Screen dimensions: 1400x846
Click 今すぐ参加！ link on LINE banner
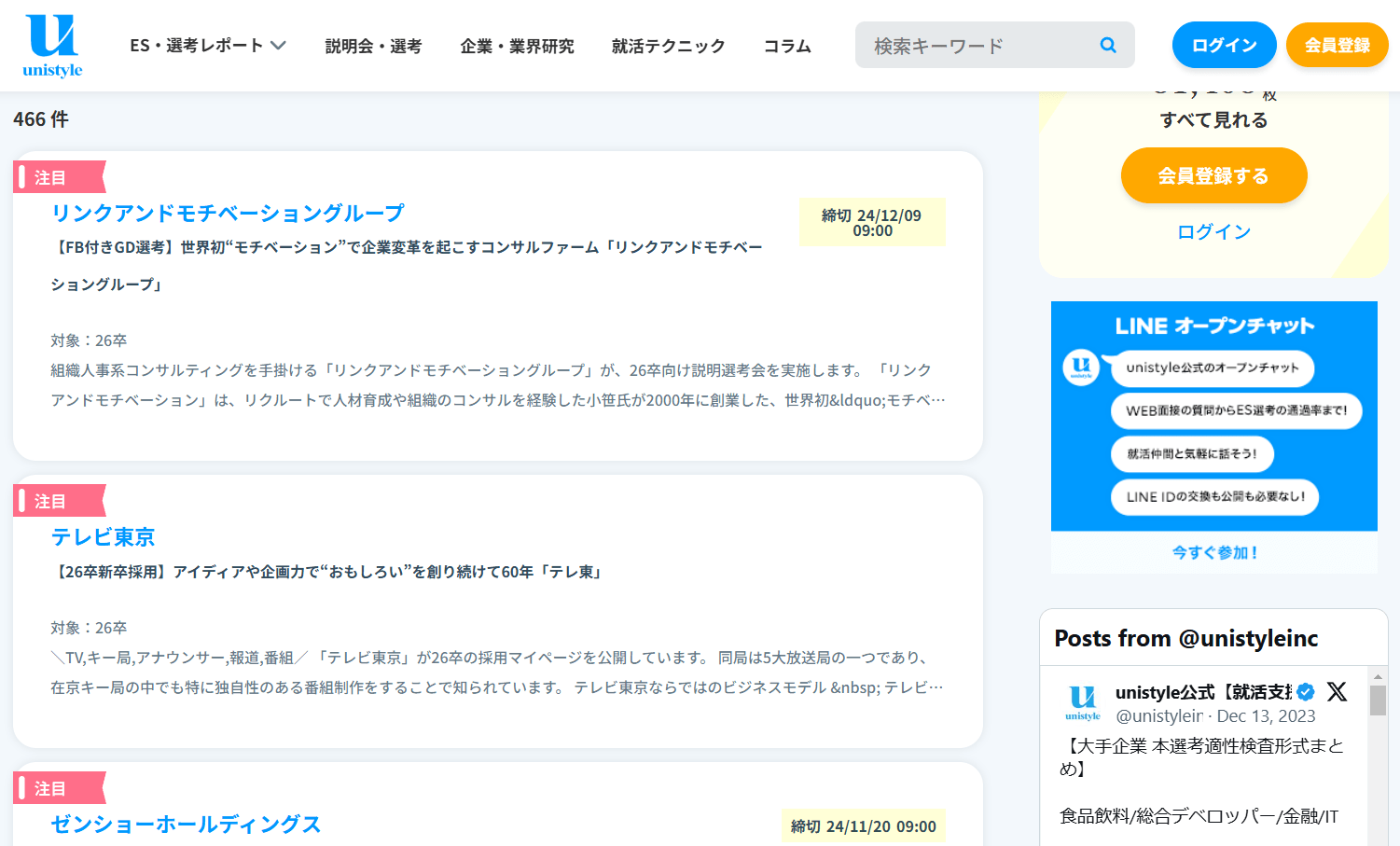(x=1214, y=552)
